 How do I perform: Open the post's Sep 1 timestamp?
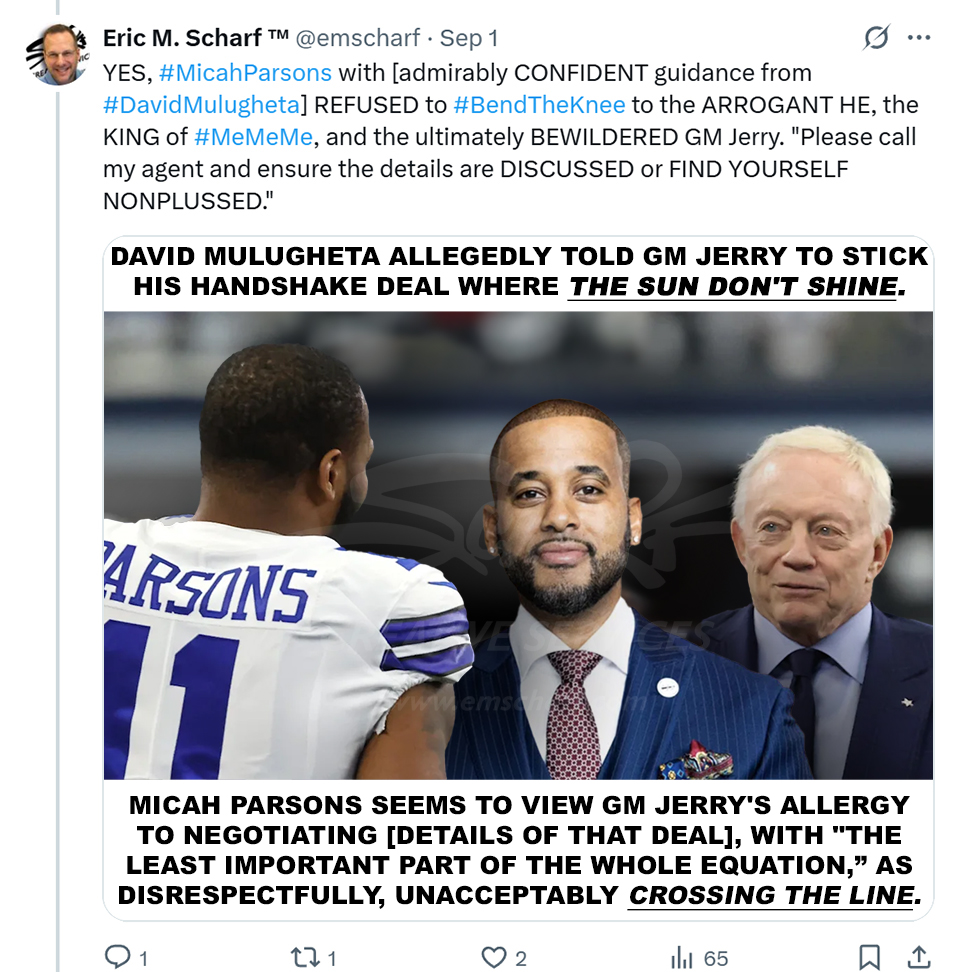pos(469,38)
